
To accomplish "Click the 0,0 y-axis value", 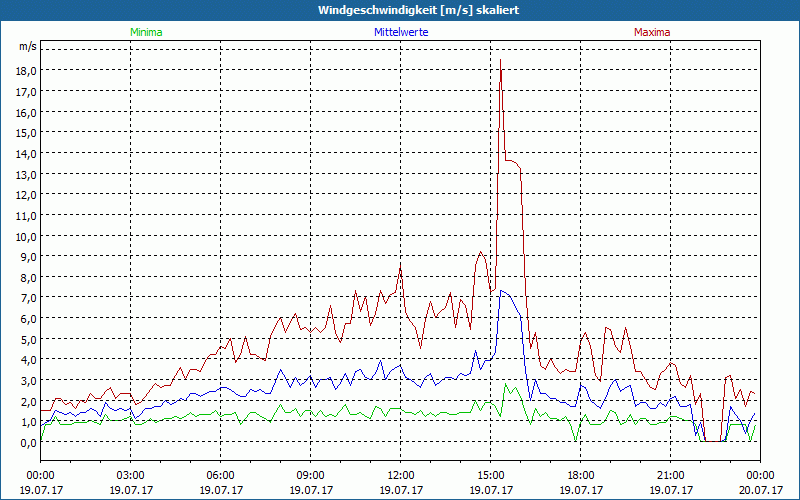I will pyautogui.click(x=30, y=443).
